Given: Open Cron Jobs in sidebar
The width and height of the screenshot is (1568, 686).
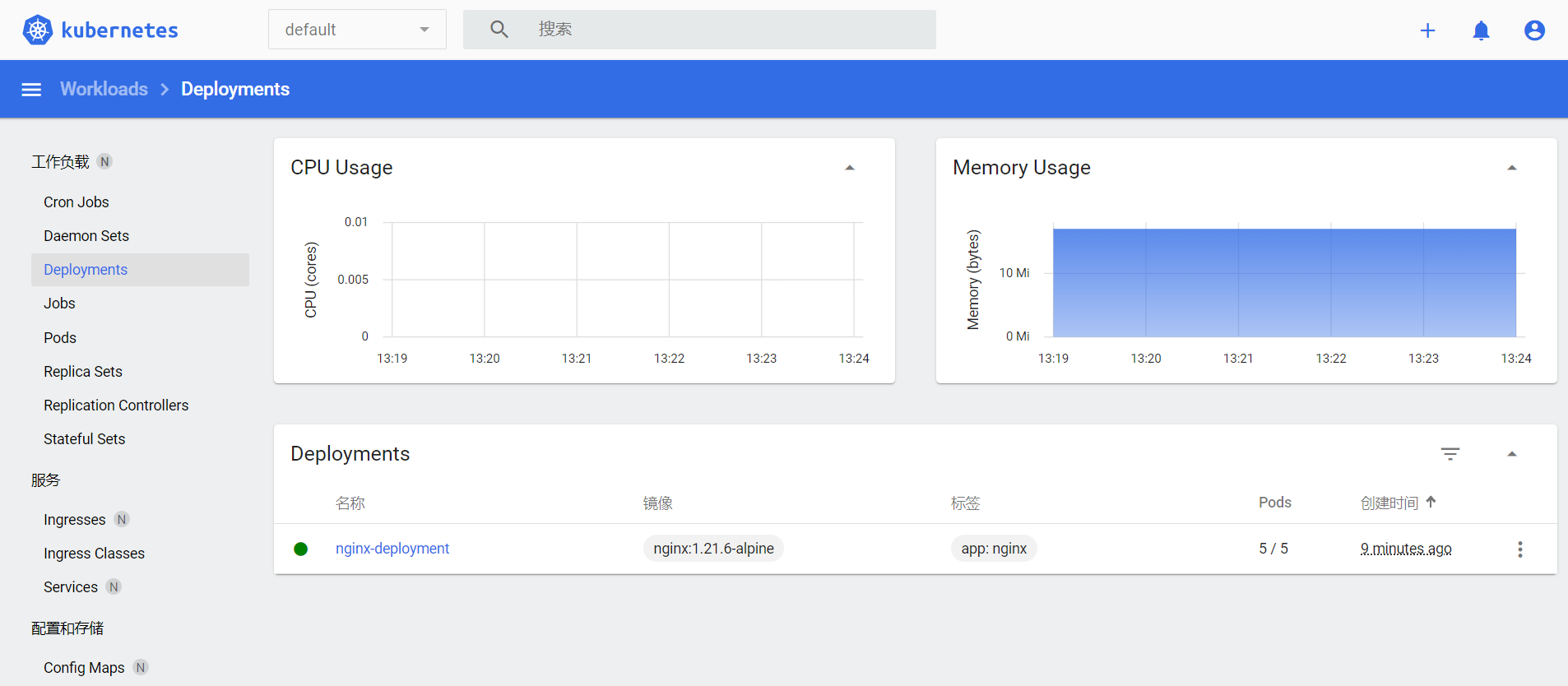Looking at the screenshot, I should click(x=77, y=202).
